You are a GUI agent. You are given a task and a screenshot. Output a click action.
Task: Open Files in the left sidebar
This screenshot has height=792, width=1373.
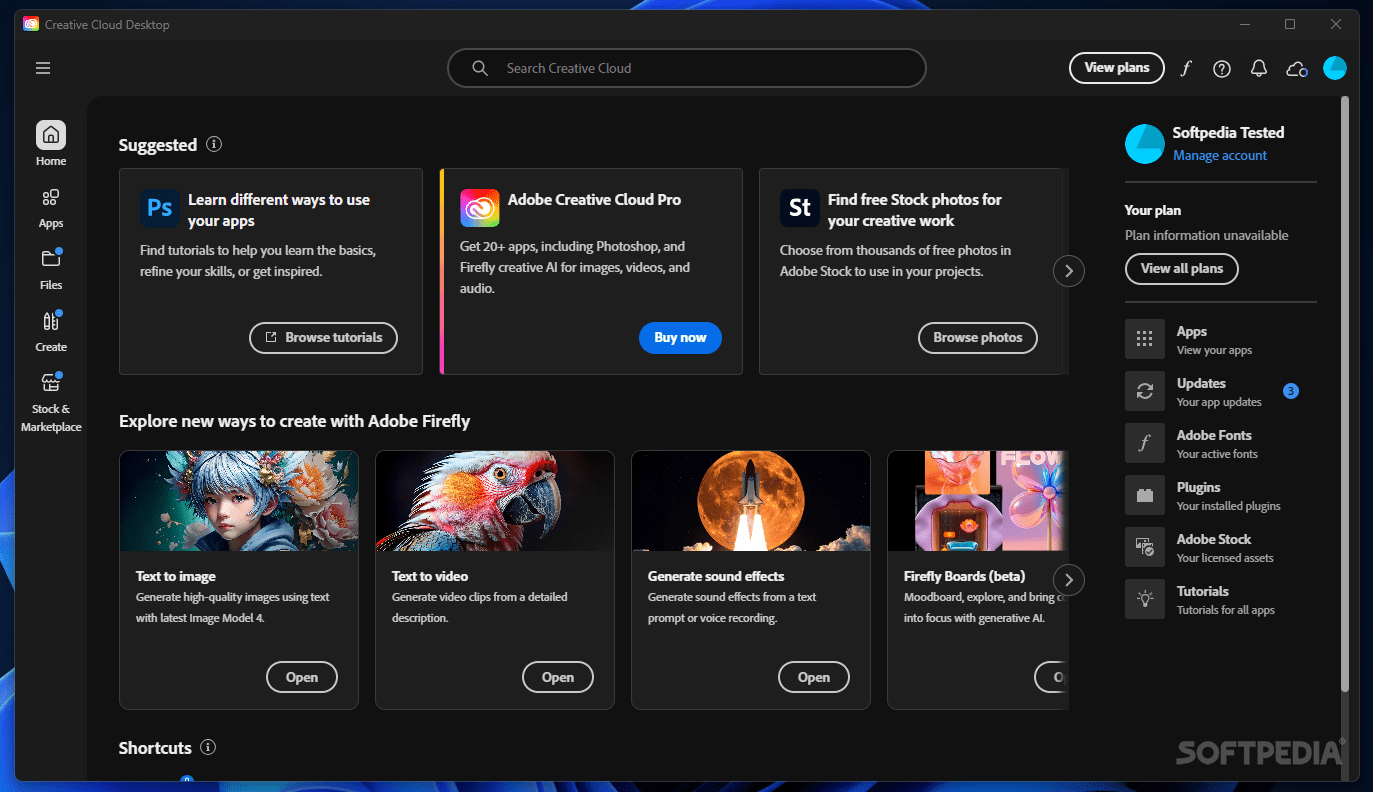pyautogui.click(x=51, y=269)
